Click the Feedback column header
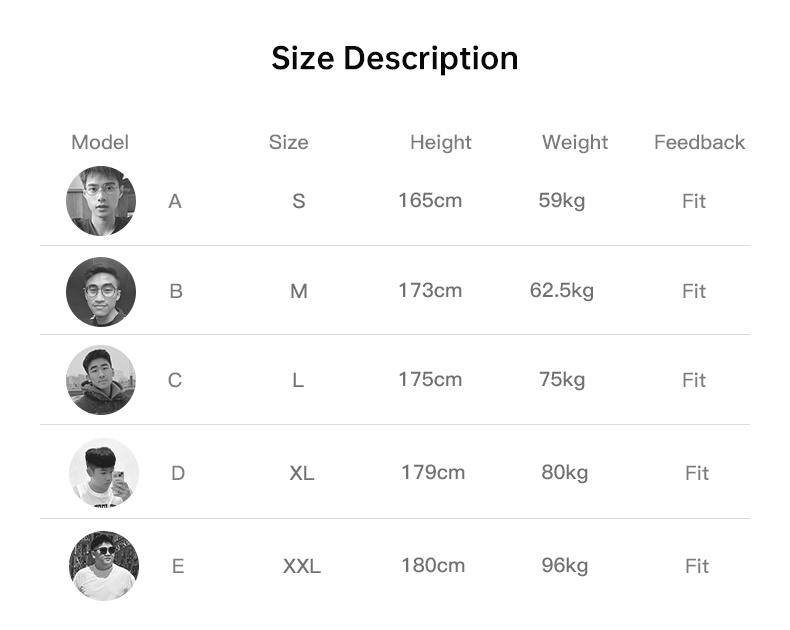This screenshot has height=630, width=790. 700,142
